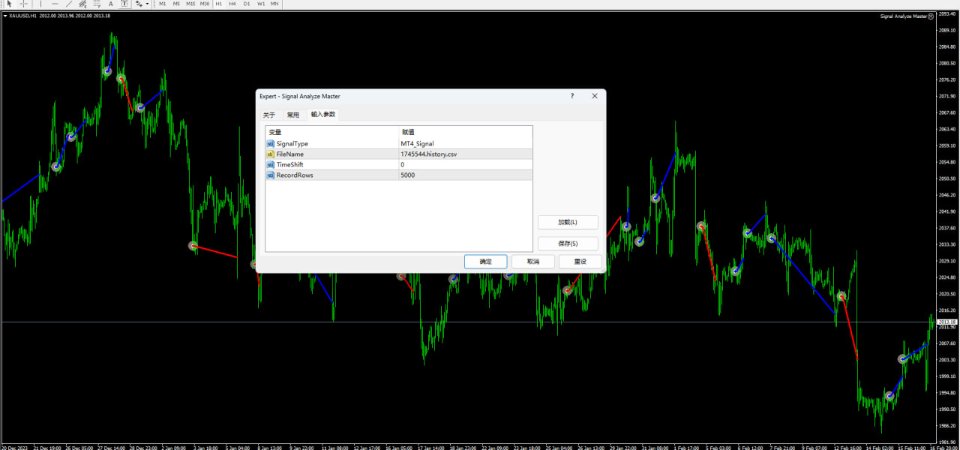Edit the TimeShift value 0
960x450 pixels.
point(465,165)
